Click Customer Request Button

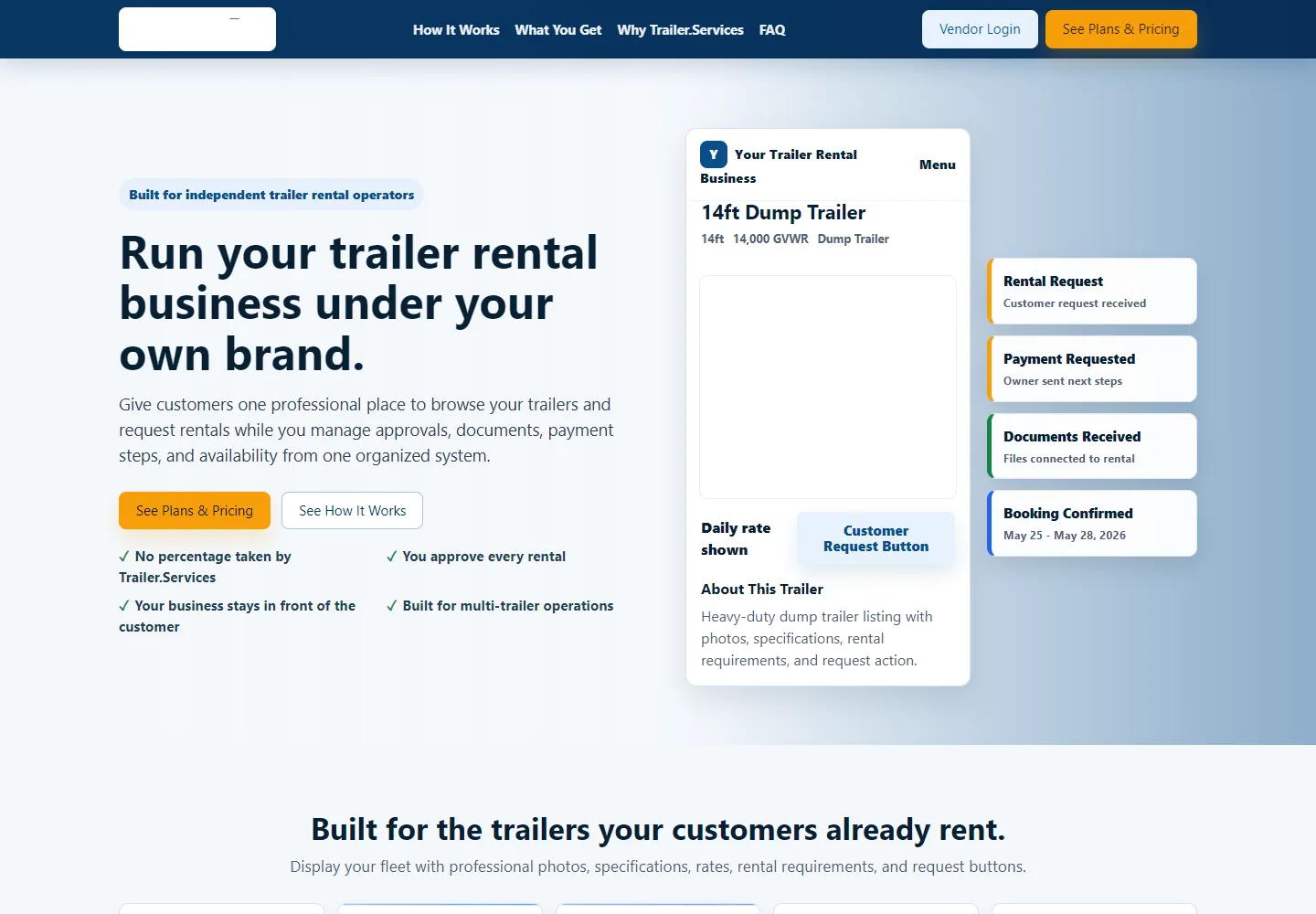pos(876,538)
